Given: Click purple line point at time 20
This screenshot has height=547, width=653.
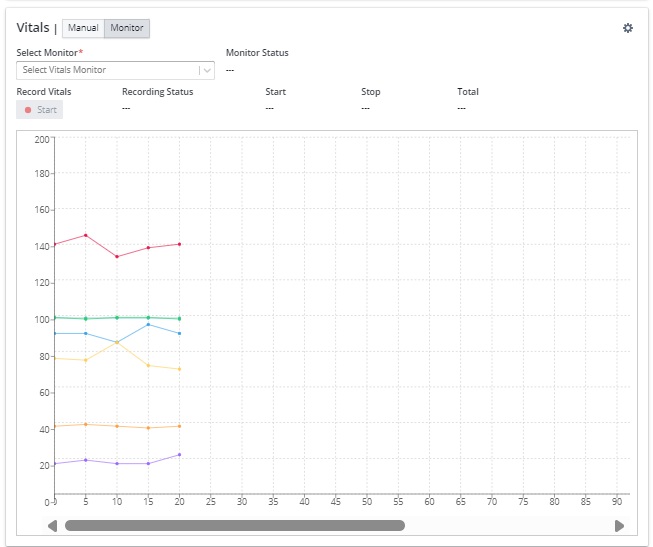Looking at the screenshot, I should 180,455.
